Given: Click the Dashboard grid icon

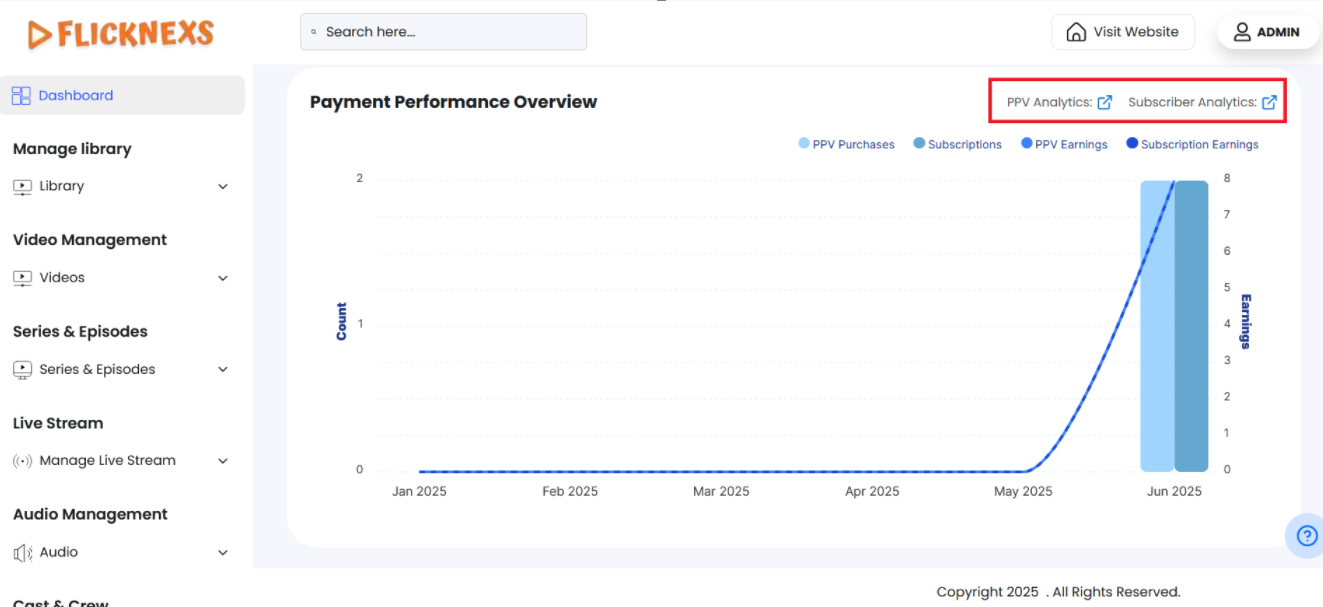Looking at the screenshot, I should tap(21, 96).
